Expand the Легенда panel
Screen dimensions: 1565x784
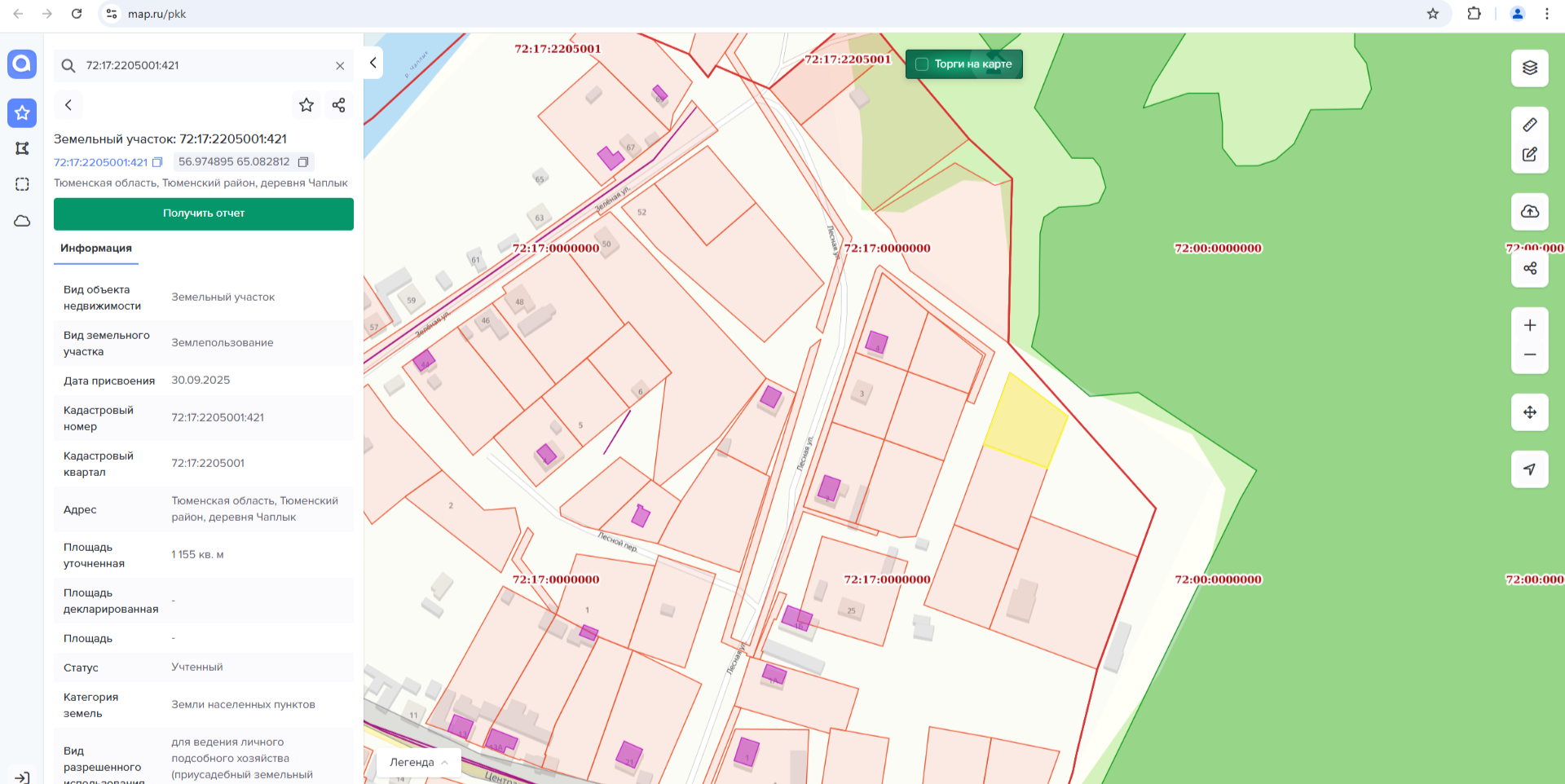tap(418, 763)
